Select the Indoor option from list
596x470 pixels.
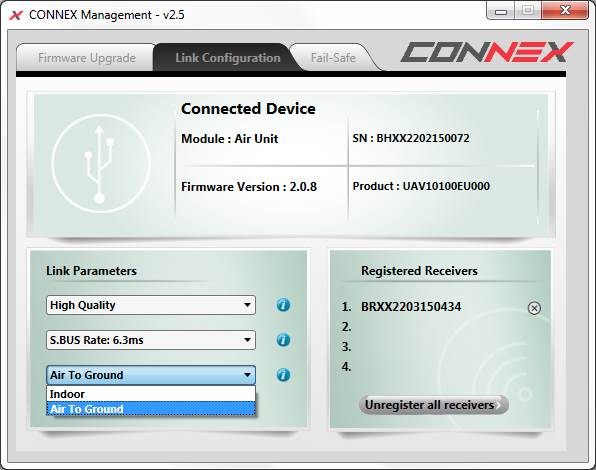click(151, 394)
